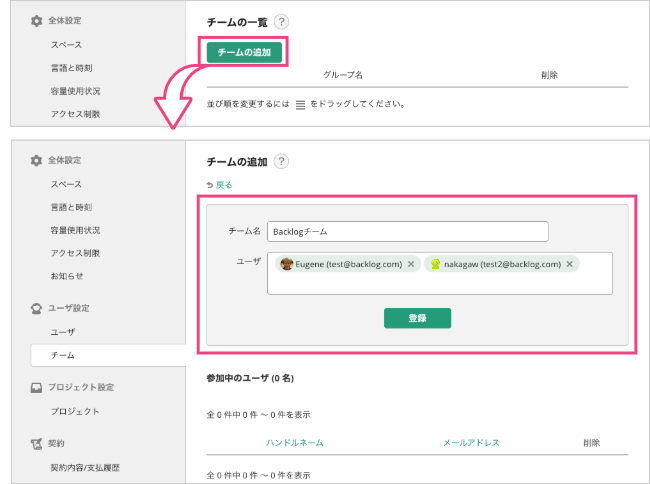Focus the チーム名 input field
Screen dimensions: 650x484
coord(408,232)
